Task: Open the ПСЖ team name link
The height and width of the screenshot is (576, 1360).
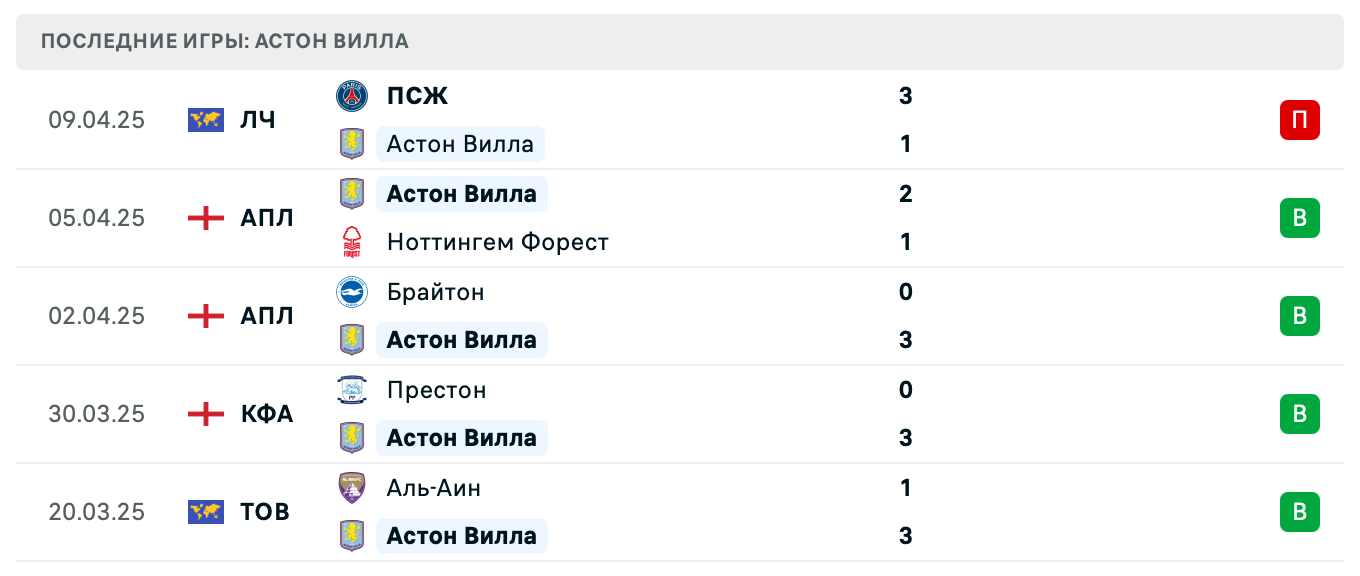Action: coord(417,96)
